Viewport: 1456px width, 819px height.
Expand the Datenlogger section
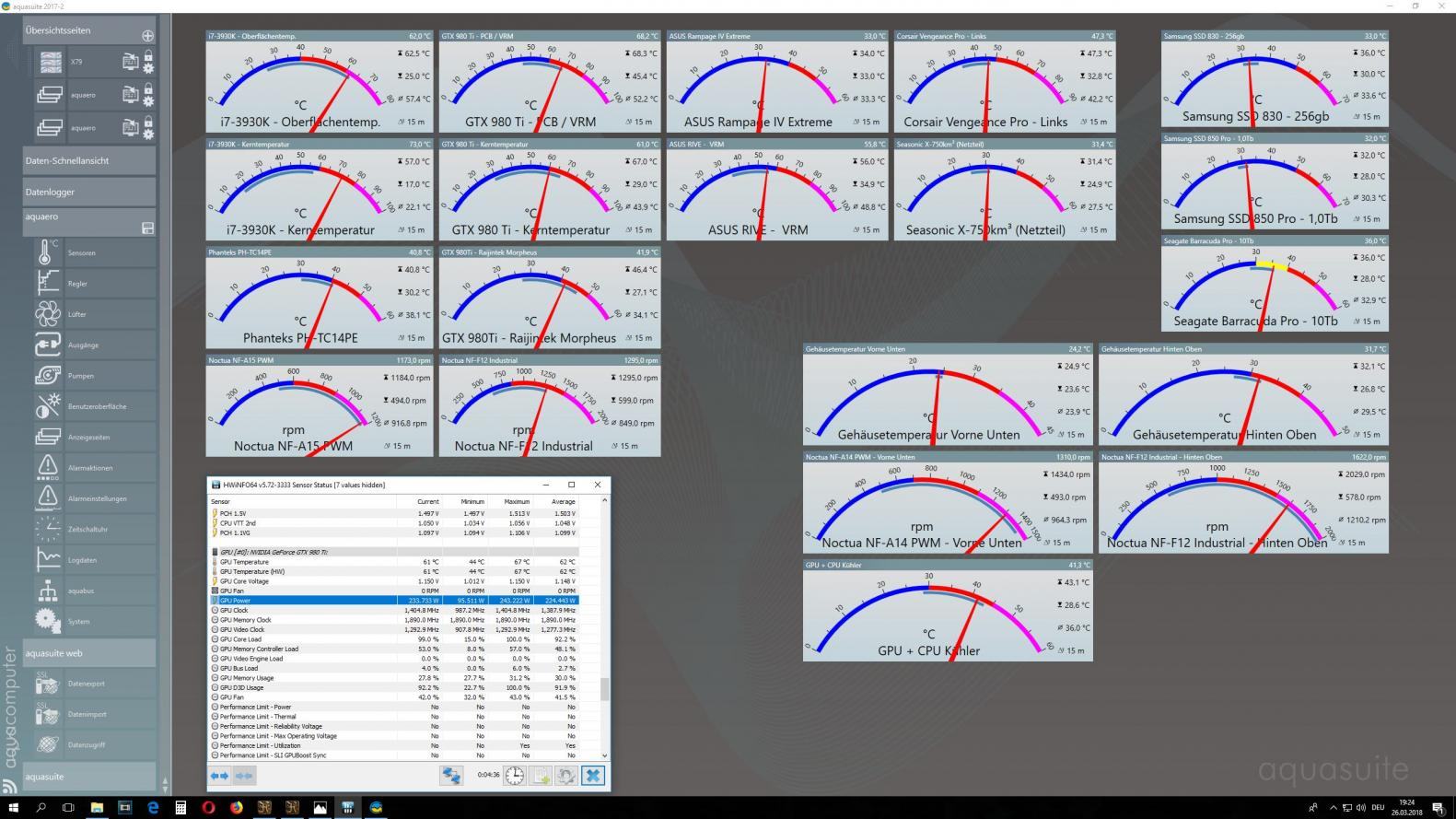click(89, 192)
